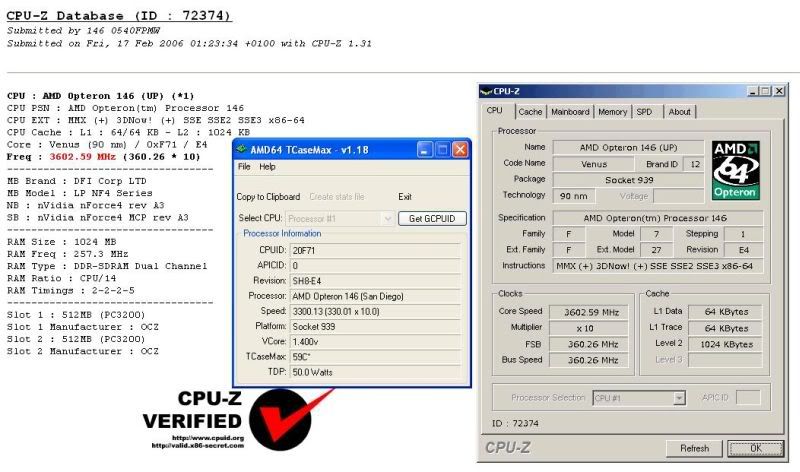Screen dimensions: 800x472
Task: Click the CPU-Z title bar app icon
Action: coord(486,91)
